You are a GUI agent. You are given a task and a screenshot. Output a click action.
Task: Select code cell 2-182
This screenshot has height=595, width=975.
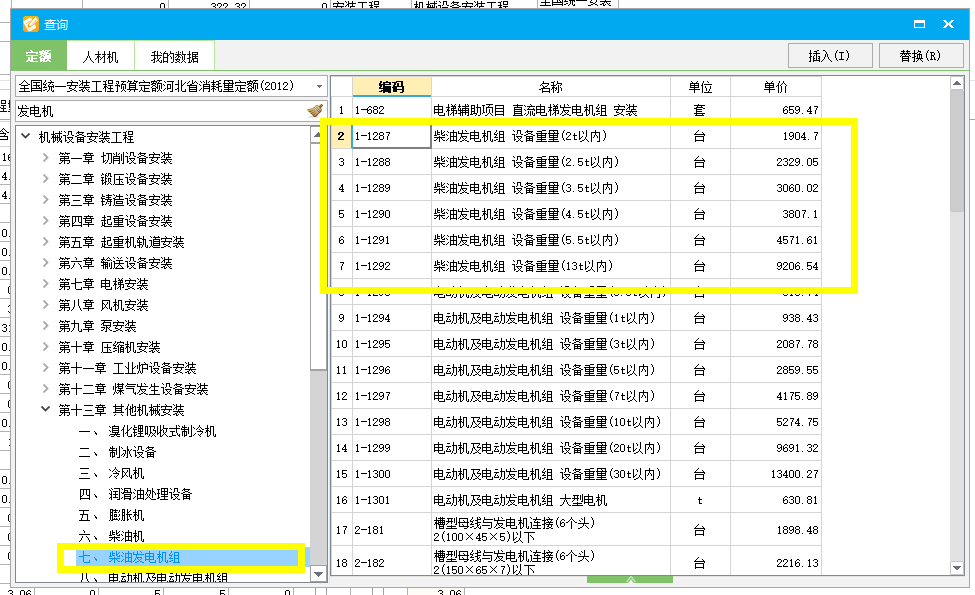point(392,563)
